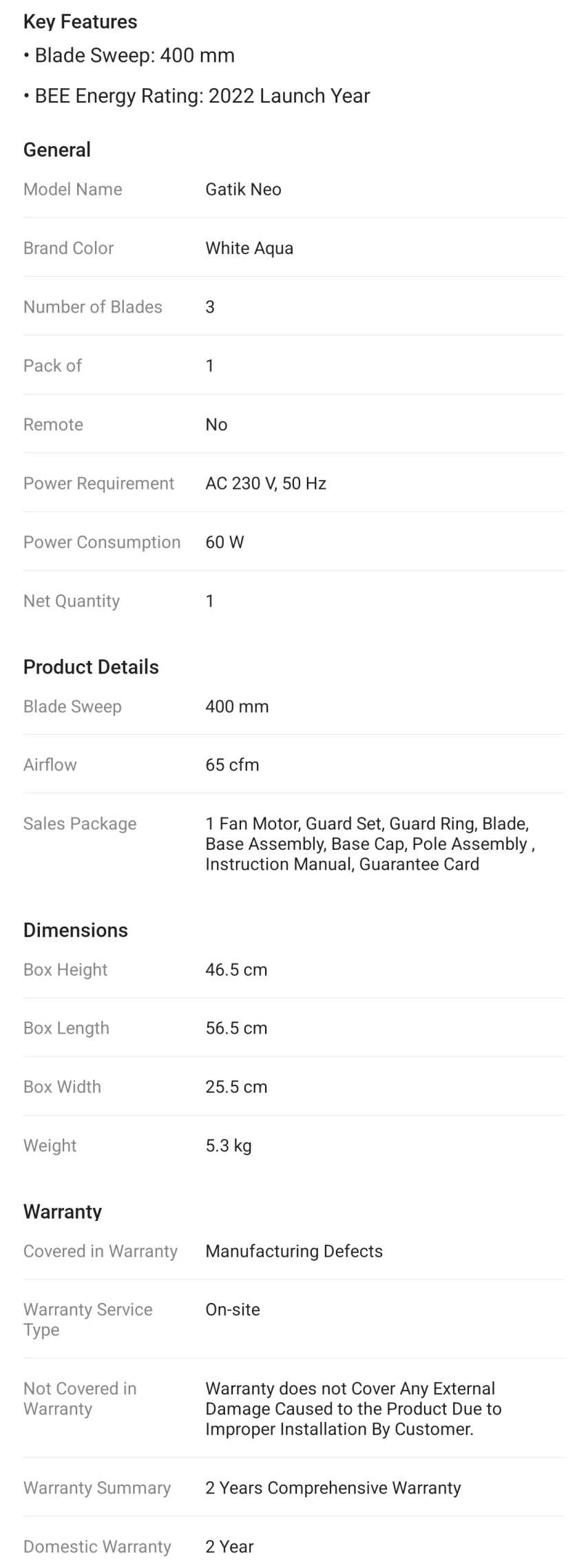Click the On-site warranty service value

[233, 1310]
